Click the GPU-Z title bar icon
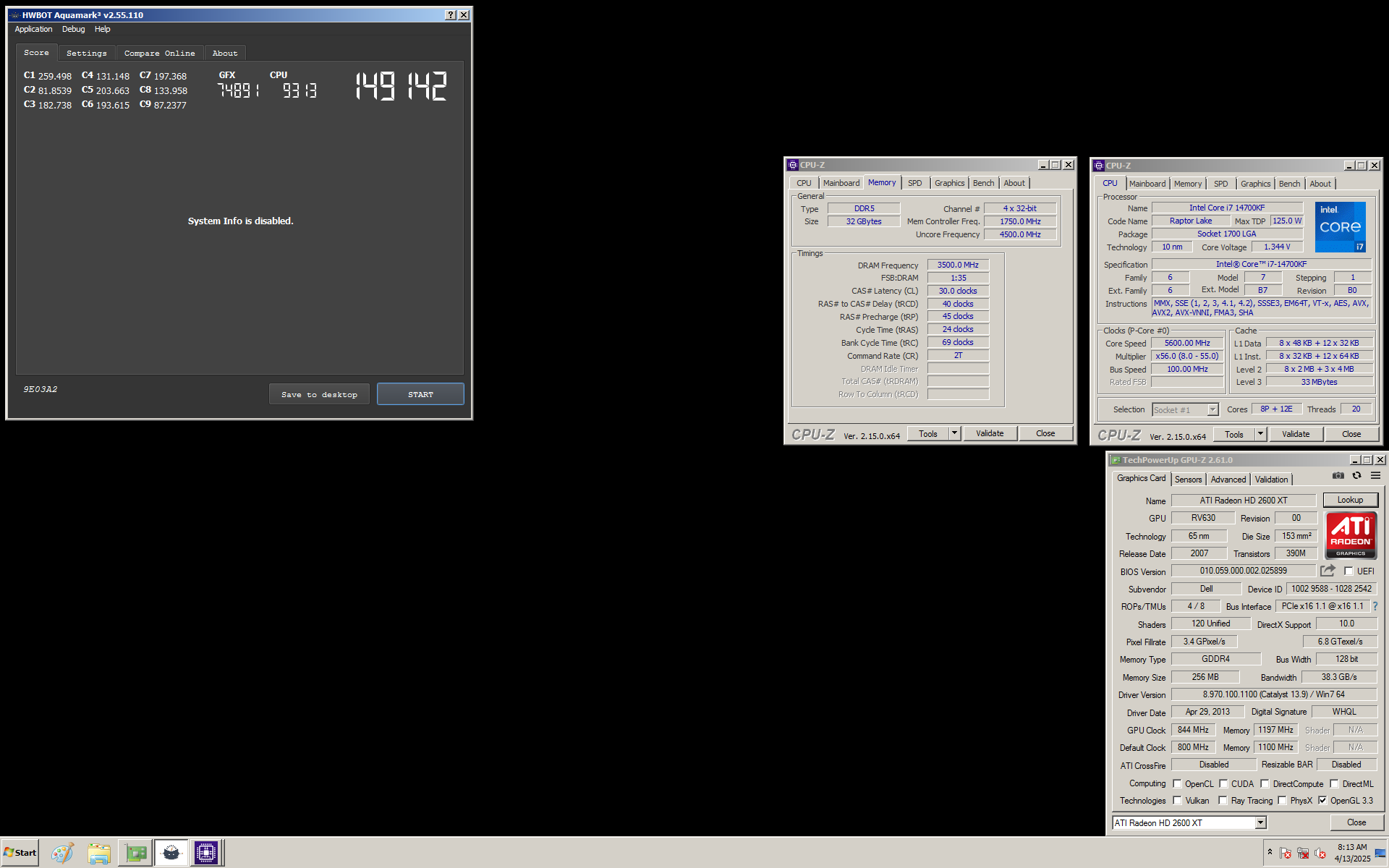 tap(1116, 460)
